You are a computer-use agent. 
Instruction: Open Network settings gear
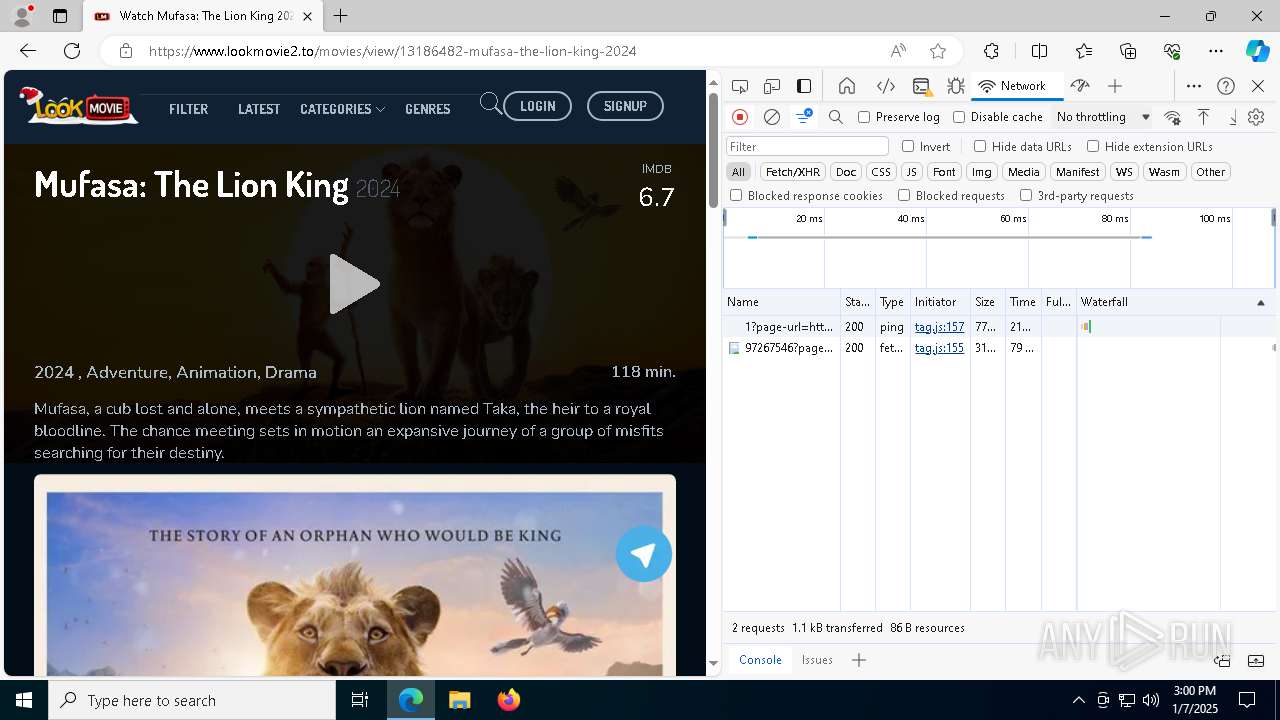(x=1256, y=117)
